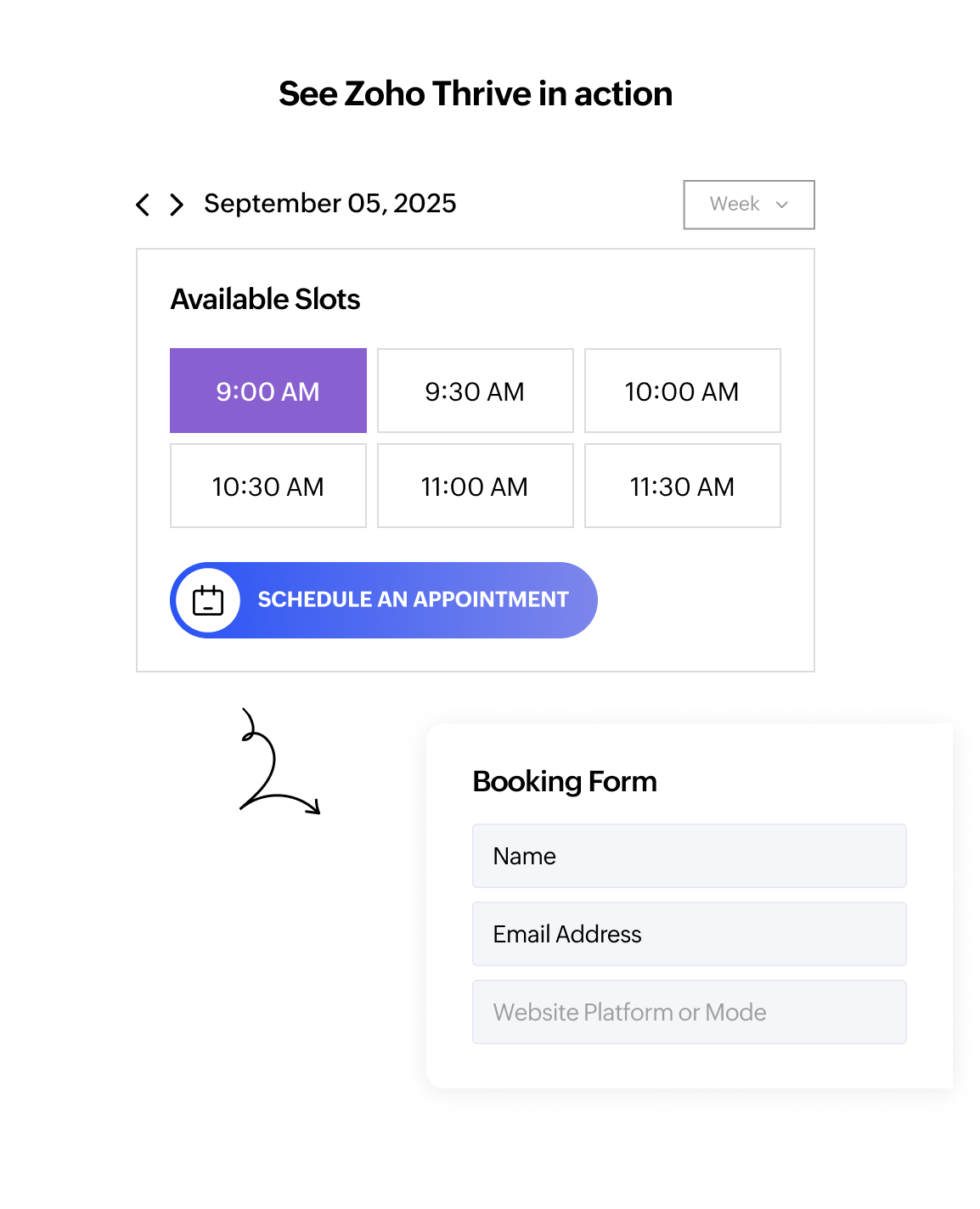
Task: Click the calendar icon on the appointment button
Action: [207, 599]
